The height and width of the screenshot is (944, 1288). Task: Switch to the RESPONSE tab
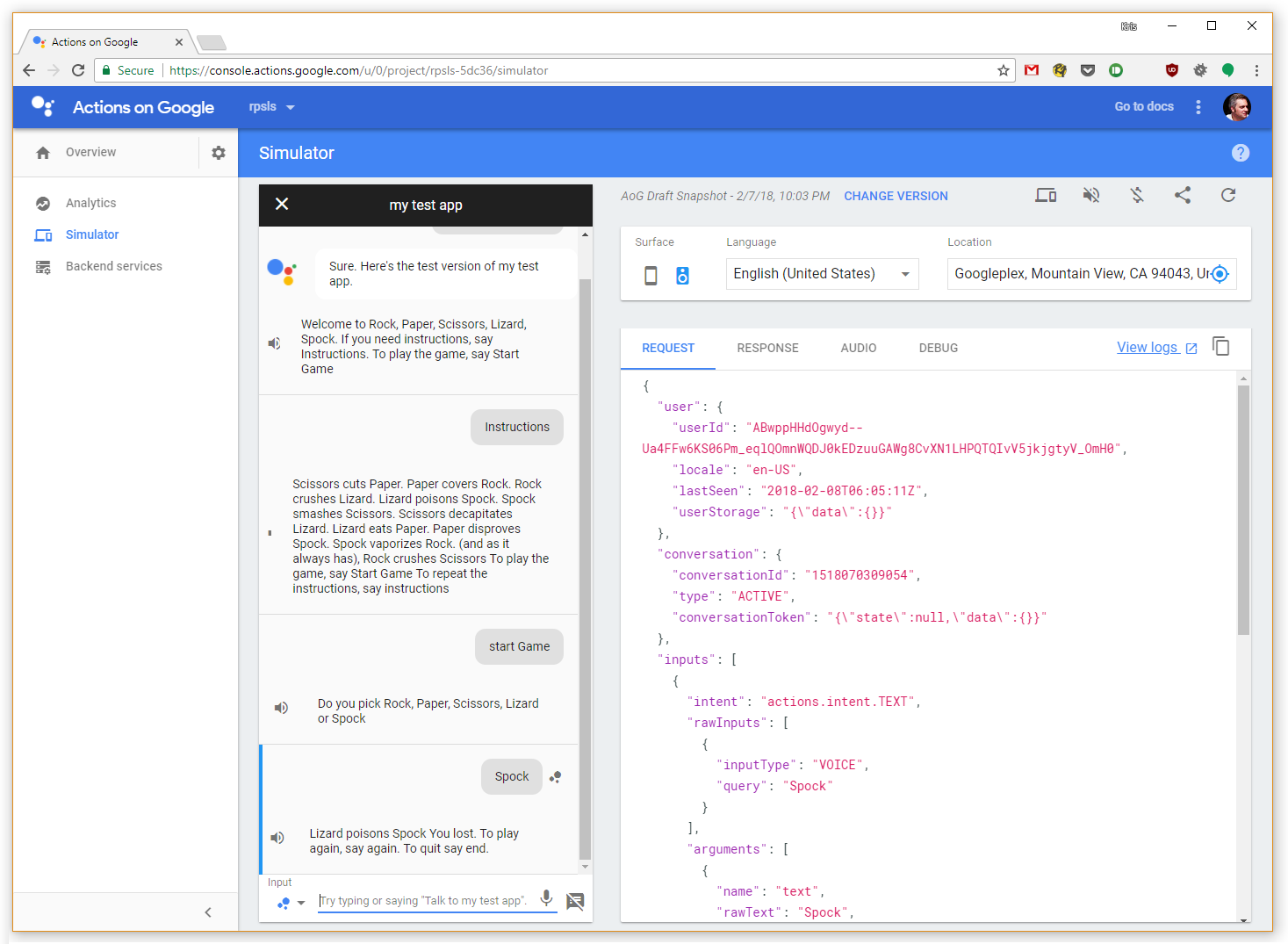(x=767, y=348)
